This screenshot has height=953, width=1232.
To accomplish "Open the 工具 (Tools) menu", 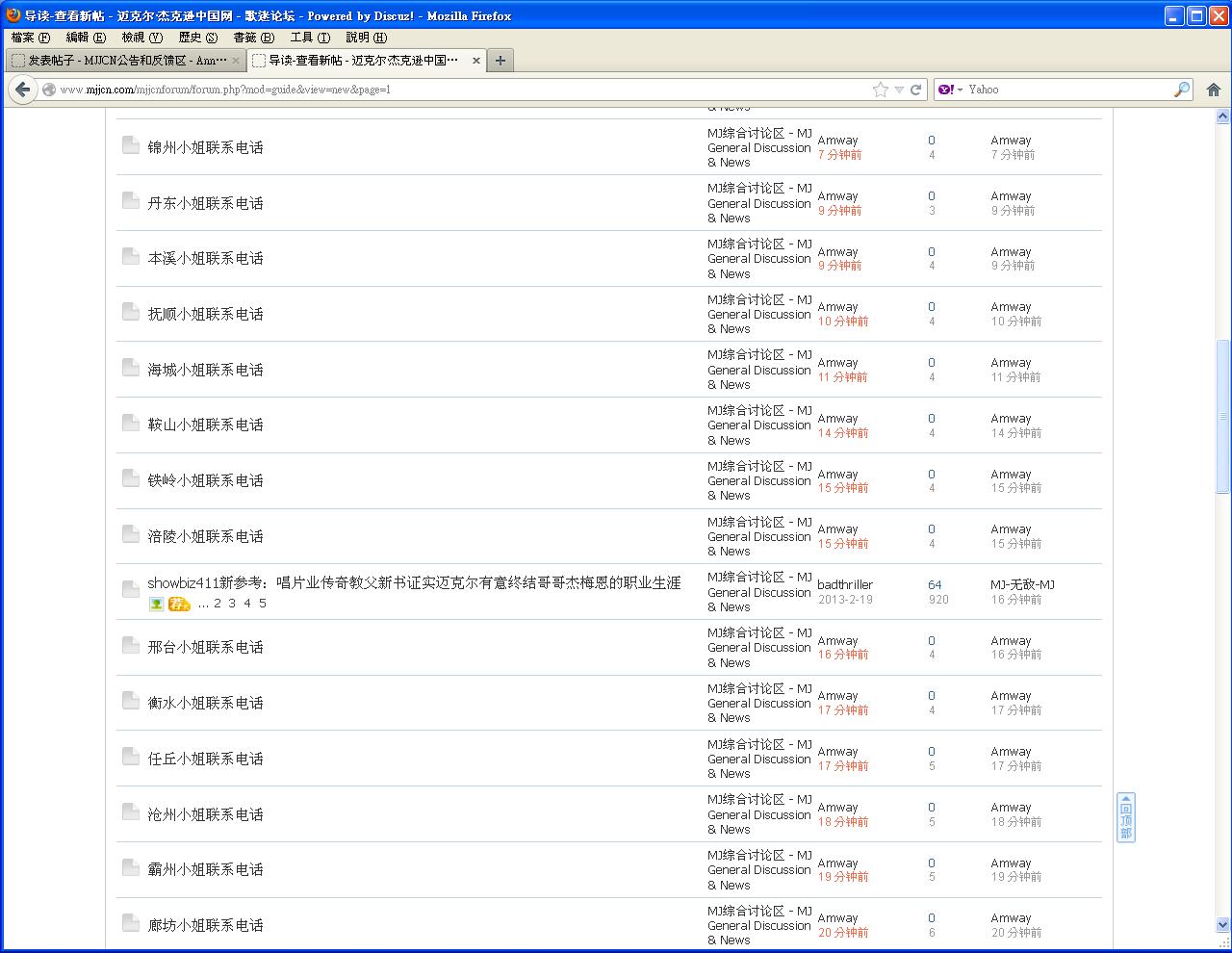I will click(x=310, y=38).
